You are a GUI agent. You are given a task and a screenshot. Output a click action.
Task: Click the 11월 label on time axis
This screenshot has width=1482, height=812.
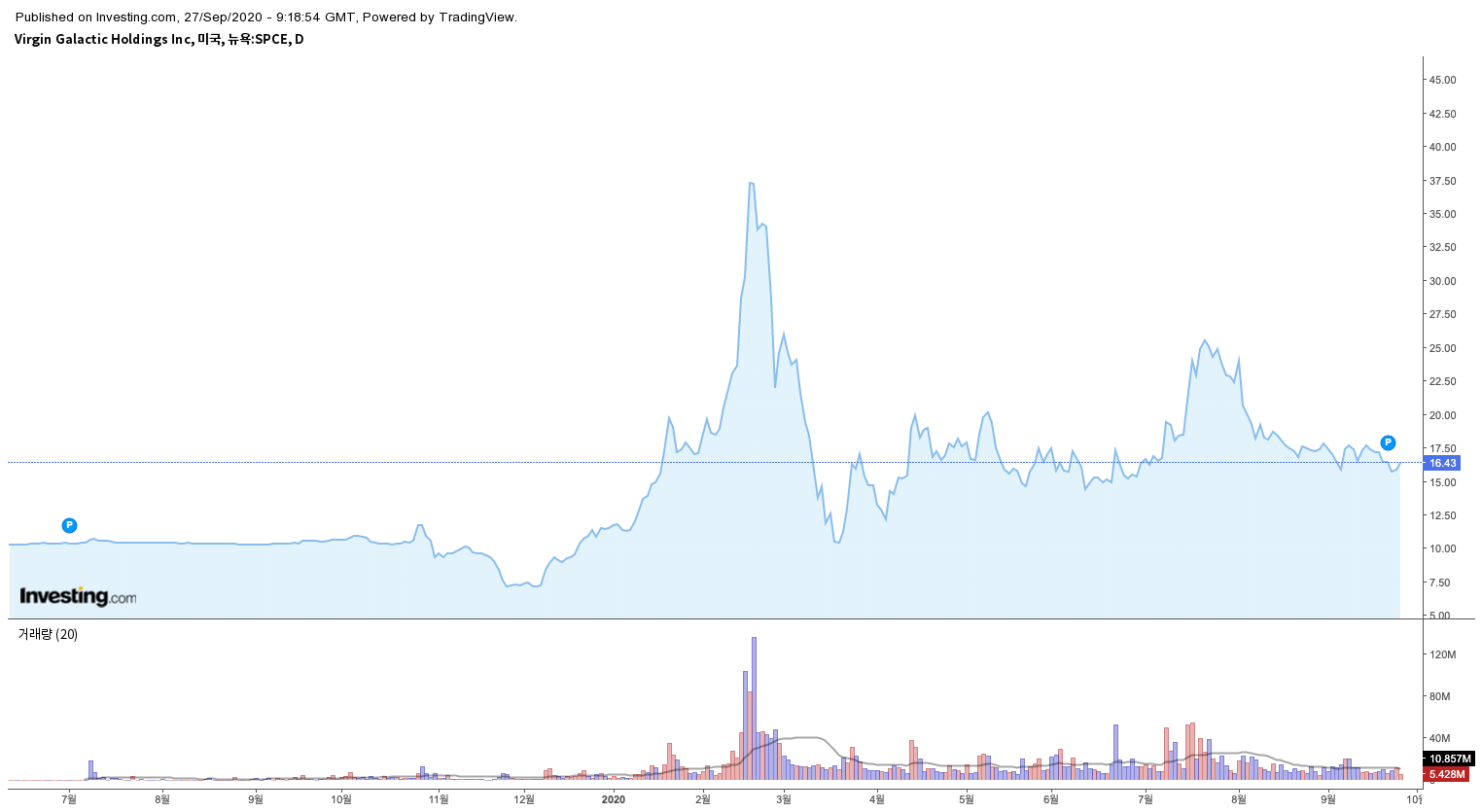pos(439,799)
